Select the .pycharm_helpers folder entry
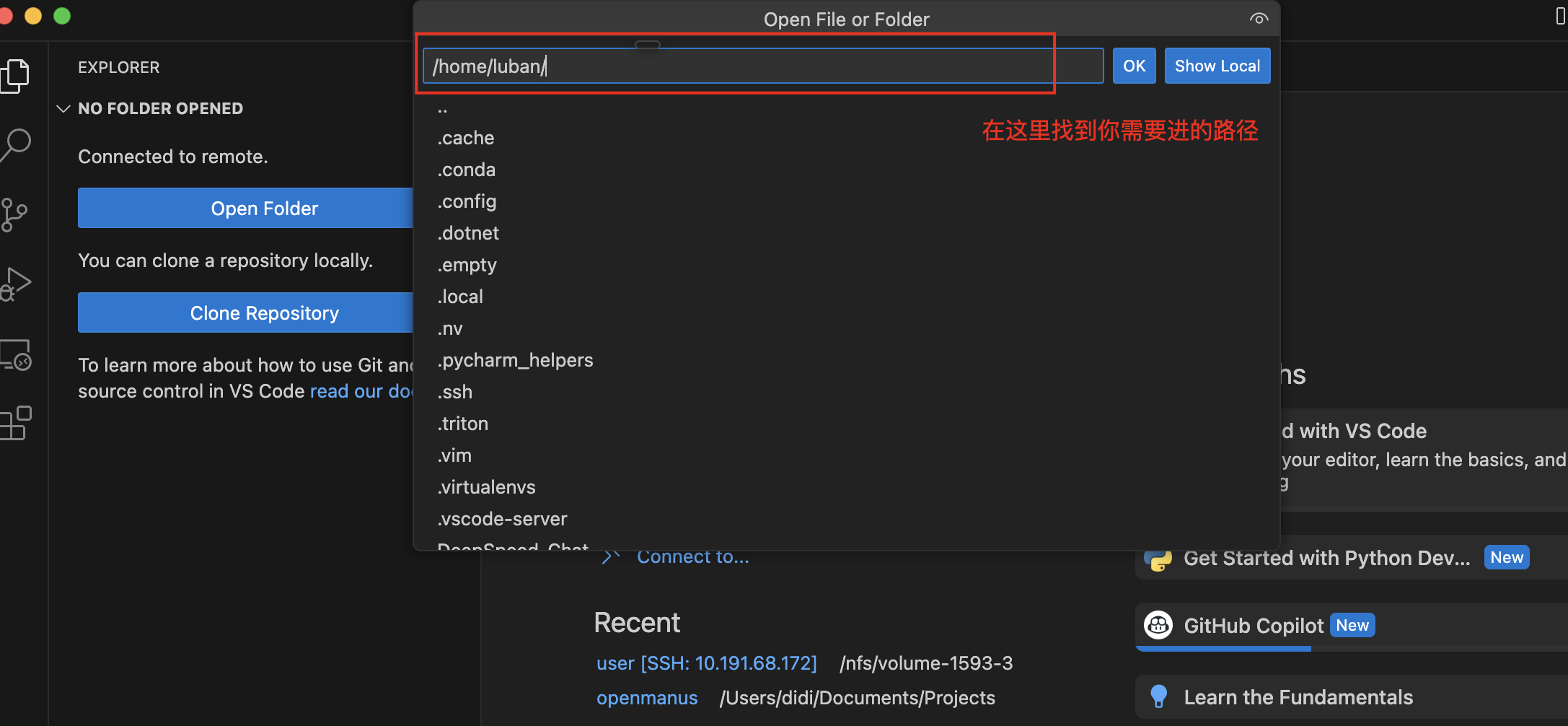 pyautogui.click(x=847, y=360)
